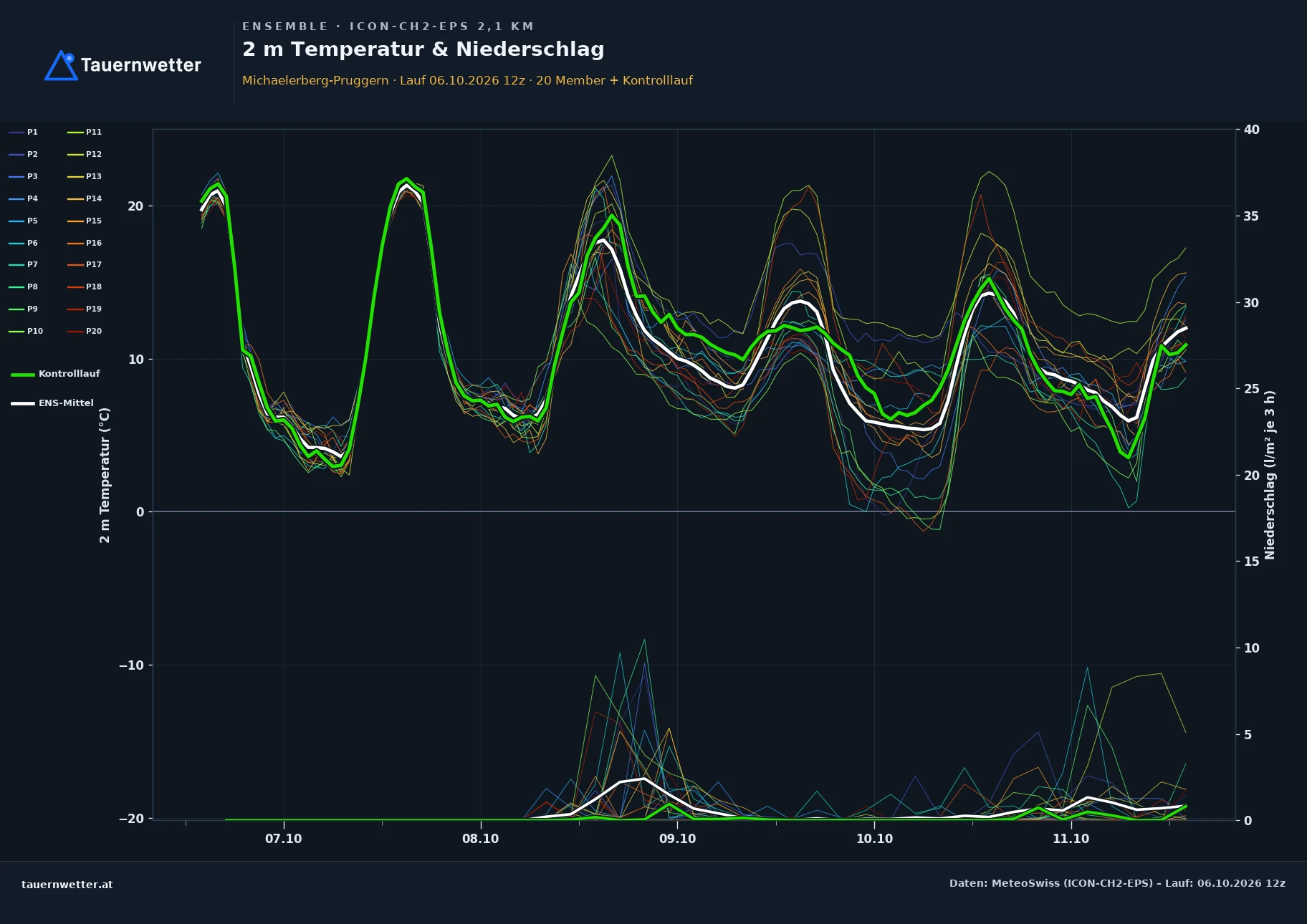Screen dimensions: 1307x924
Task: Select the P17 legend entry
Action: point(85,264)
